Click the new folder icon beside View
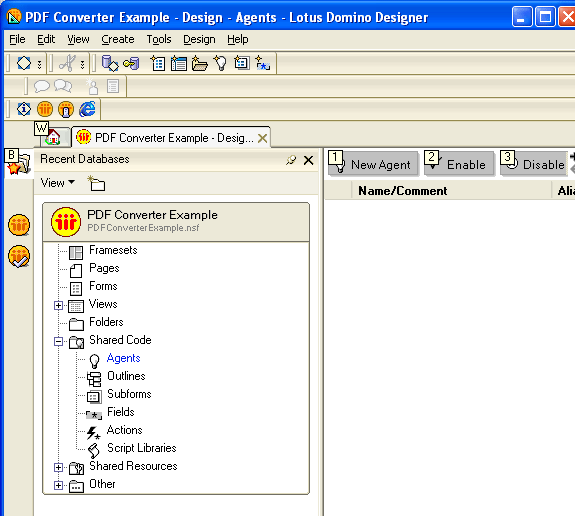 click(x=96, y=183)
